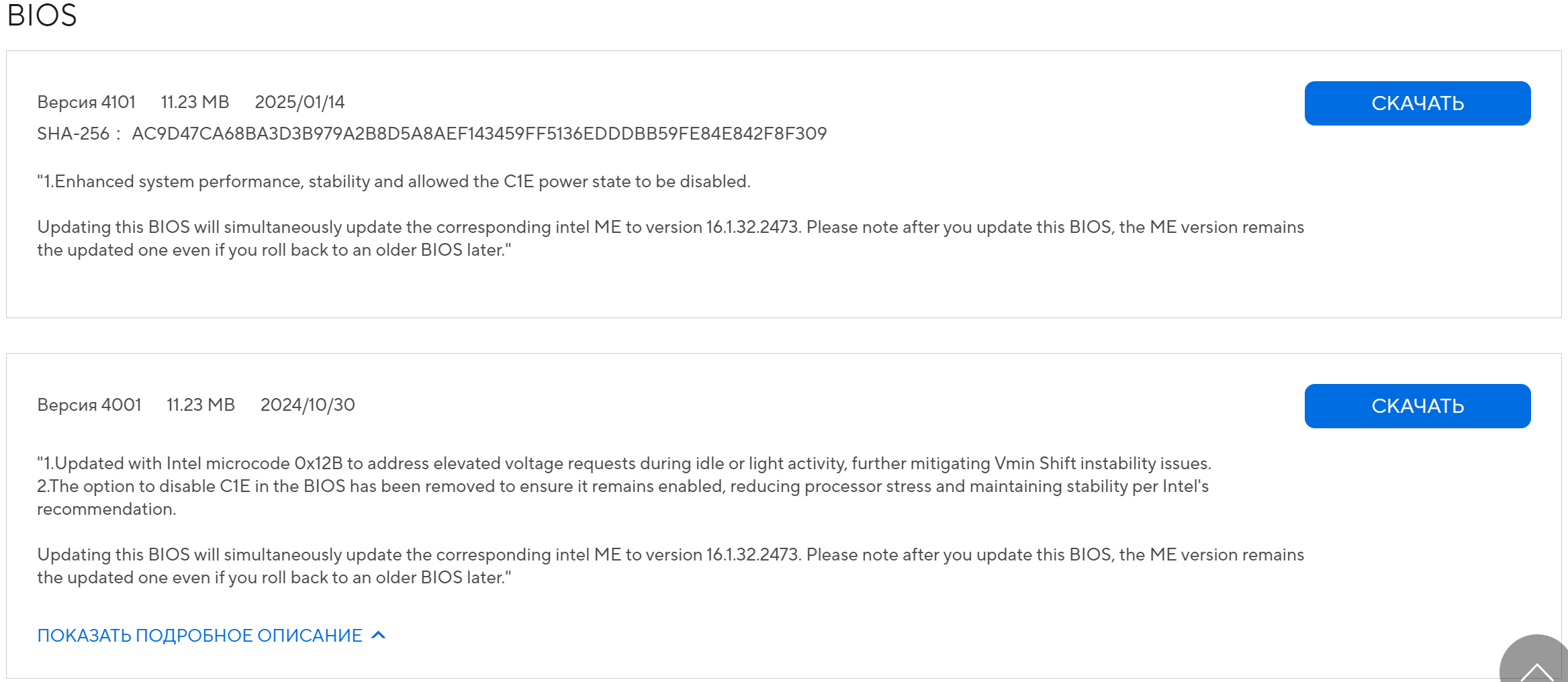This screenshot has height=682, width=1568.
Task: Click the Intel microcode 0x12B note line
Action: 624,463
